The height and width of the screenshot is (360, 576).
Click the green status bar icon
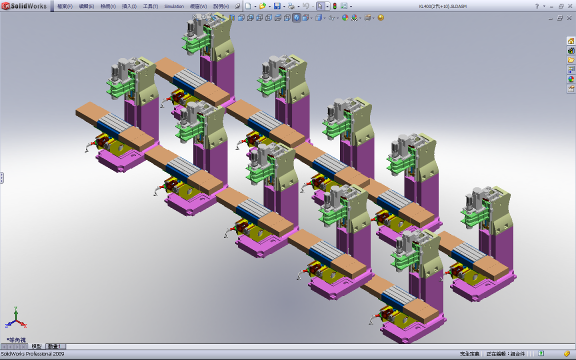541,354
